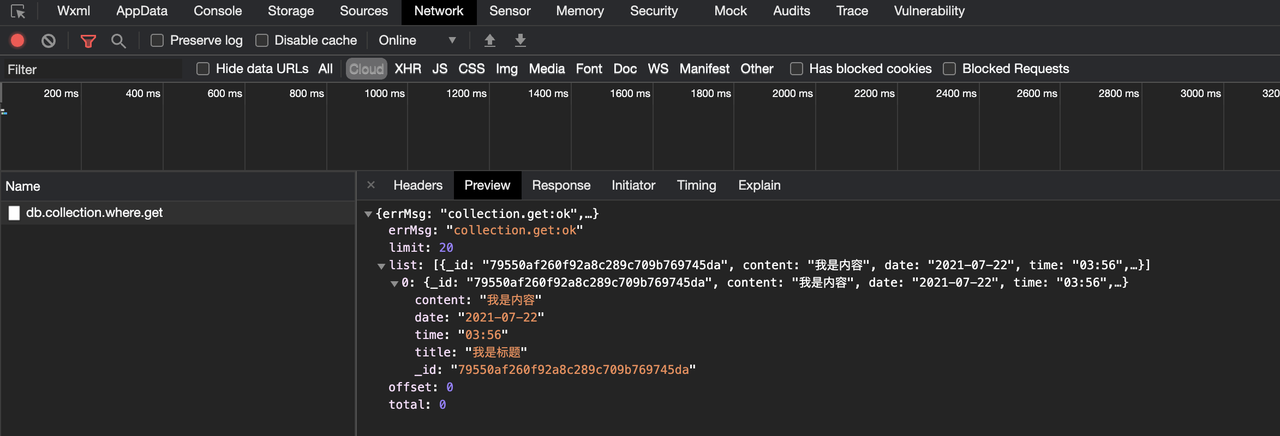Click the export HAR download arrow
The height and width of the screenshot is (436, 1280).
[520, 41]
